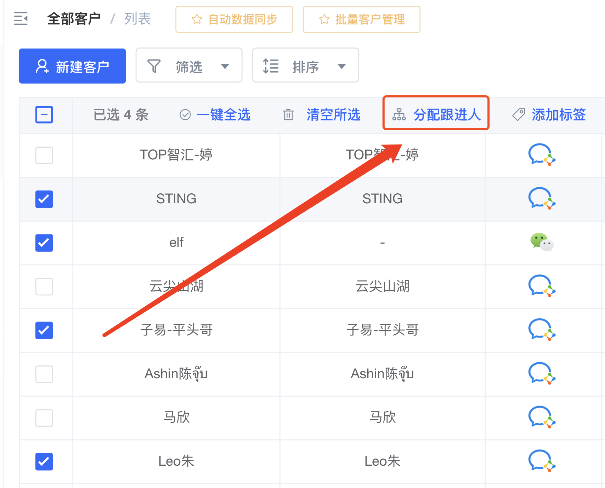Click the 新建客户 button
Image resolution: width=605 pixels, height=488 pixels.
[73, 66]
